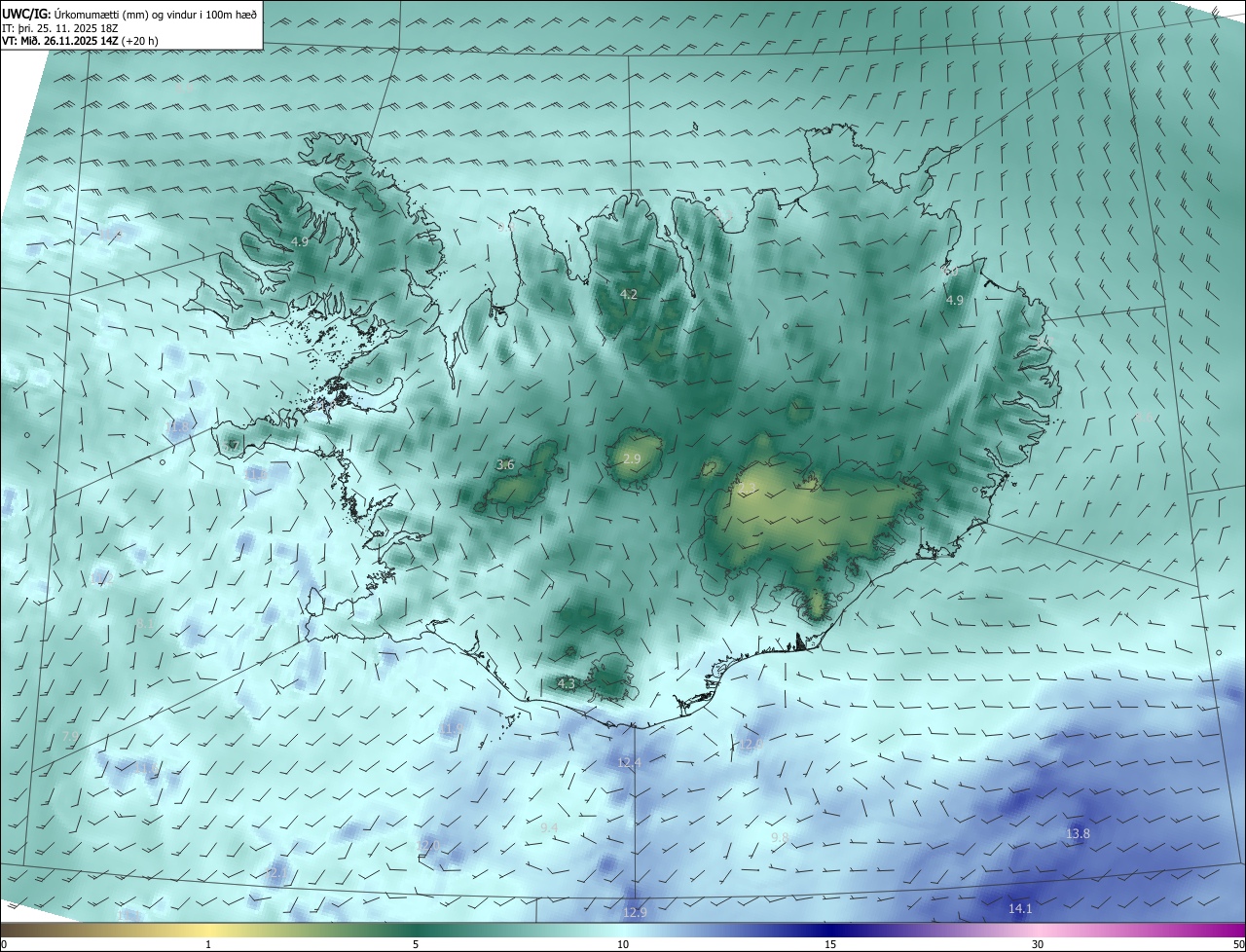Click the 3.6 value on Langjökull glacier
Image resolution: width=1246 pixels, height=952 pixels.
(505, 465)
